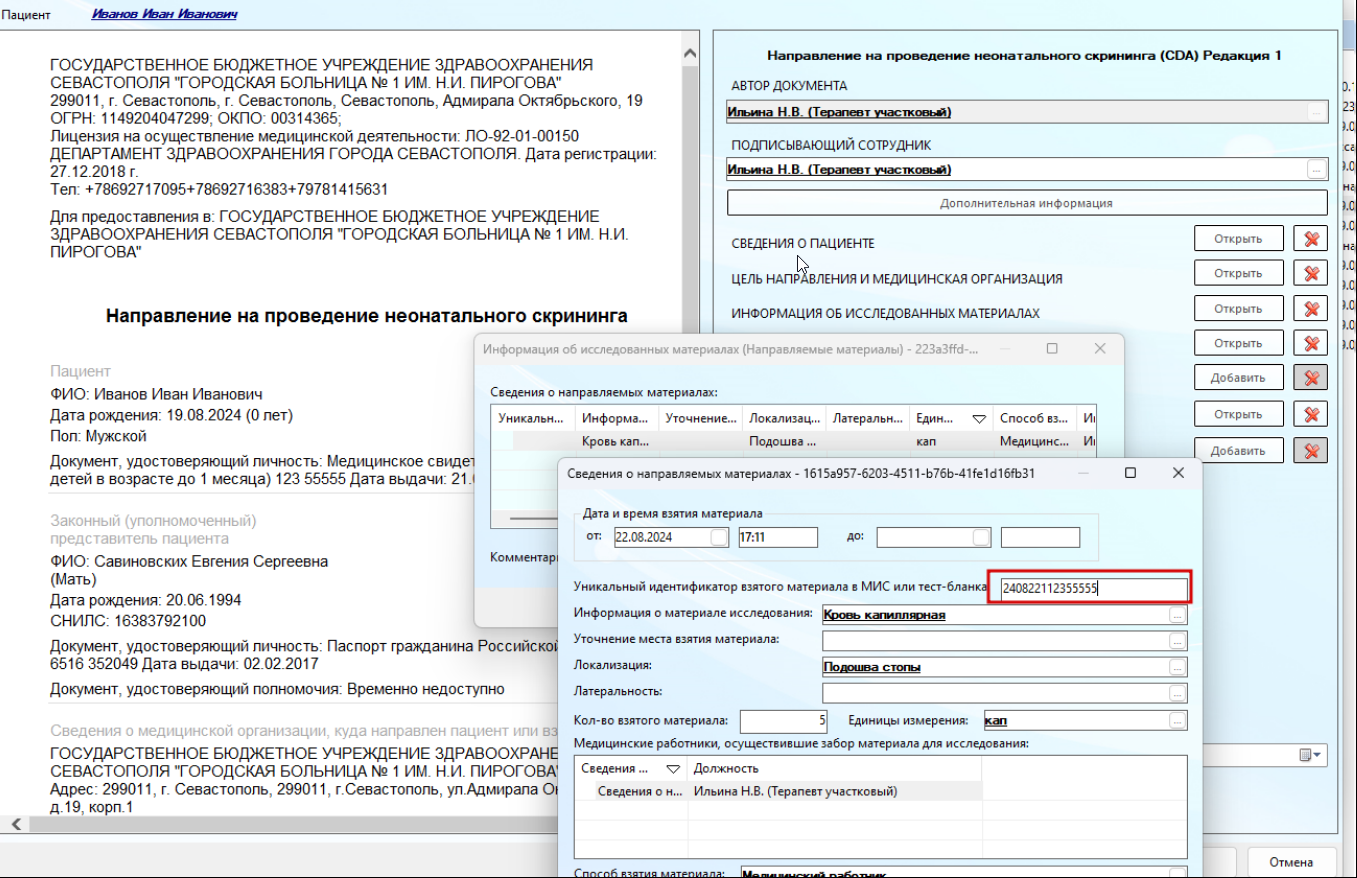
Task: Open lookup for 'Подписывающий сотрудник' field
Action: tap(1316, 171)
